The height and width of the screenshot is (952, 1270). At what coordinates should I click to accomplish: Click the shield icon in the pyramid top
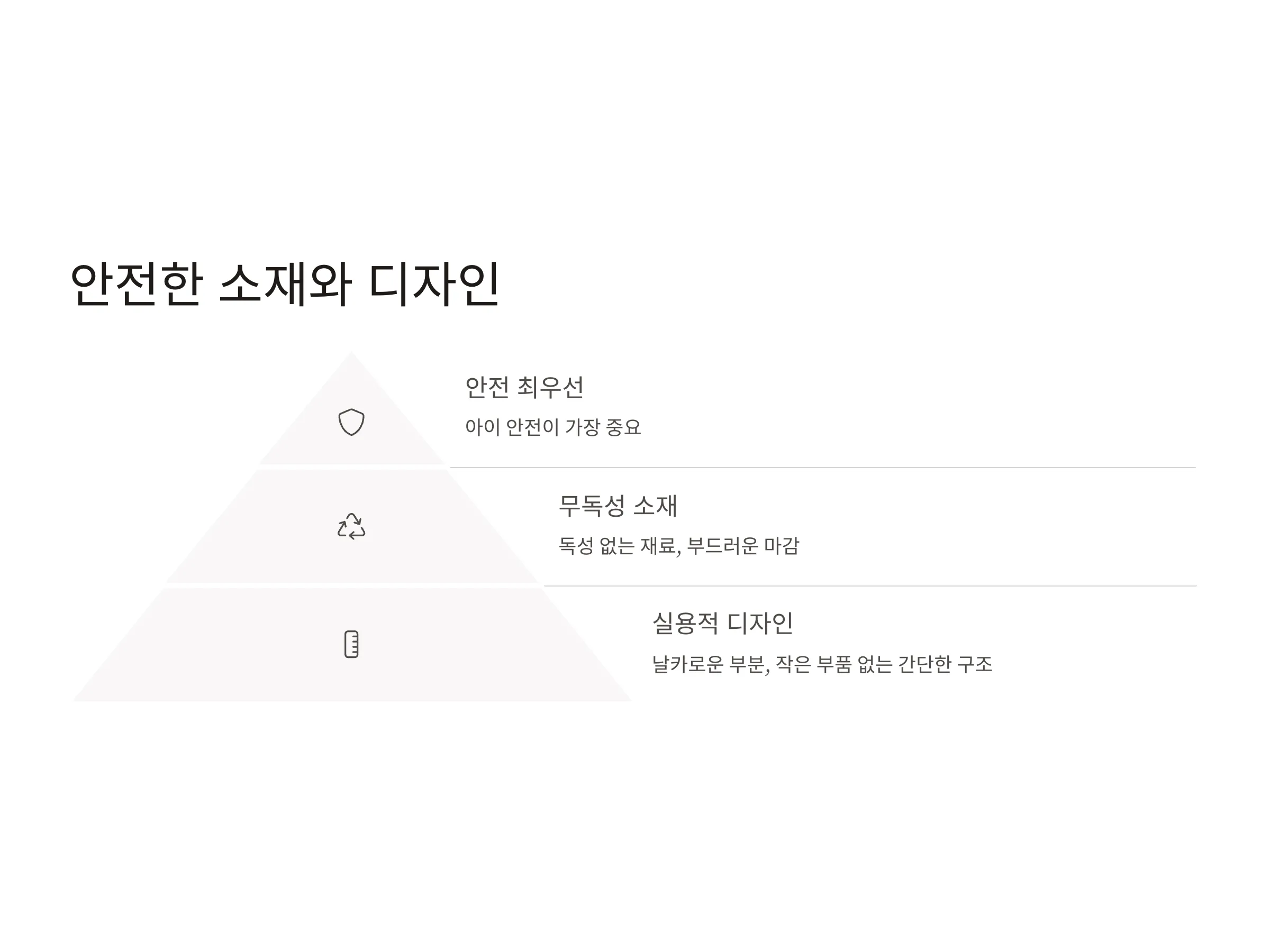pos(351,422)
